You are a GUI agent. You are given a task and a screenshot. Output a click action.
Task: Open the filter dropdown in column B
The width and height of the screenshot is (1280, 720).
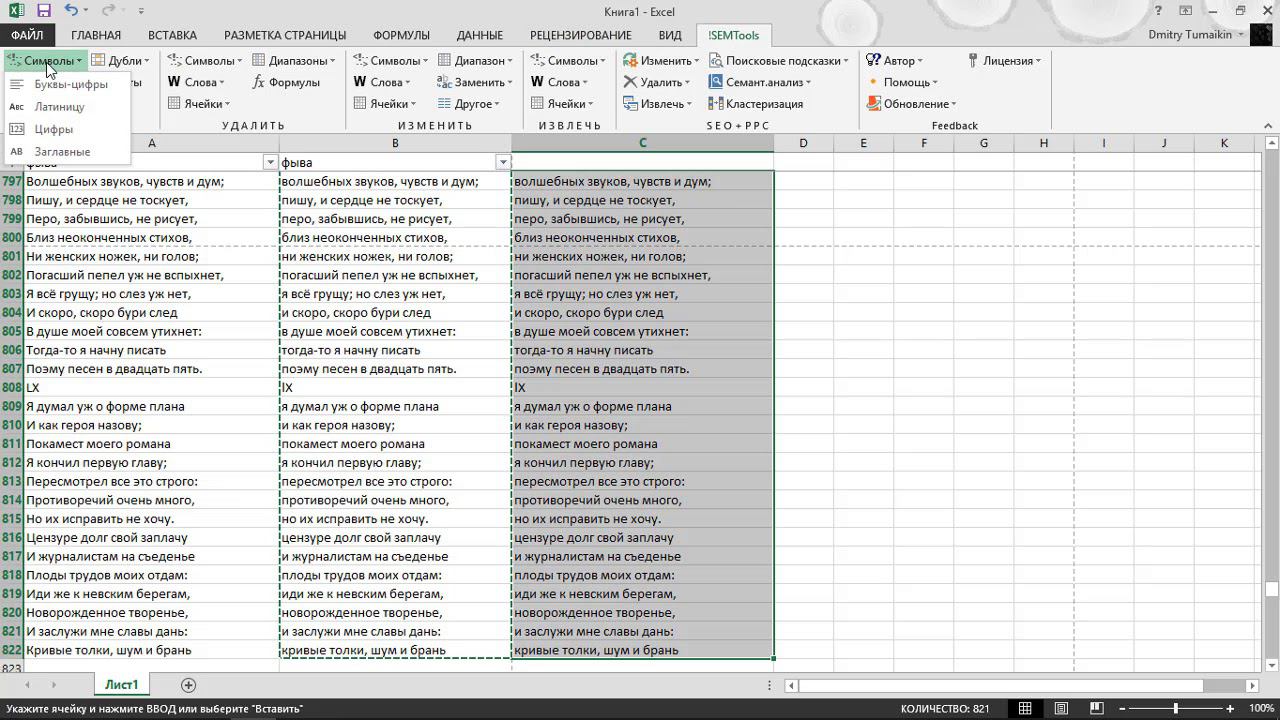click(x=503, y=162)
